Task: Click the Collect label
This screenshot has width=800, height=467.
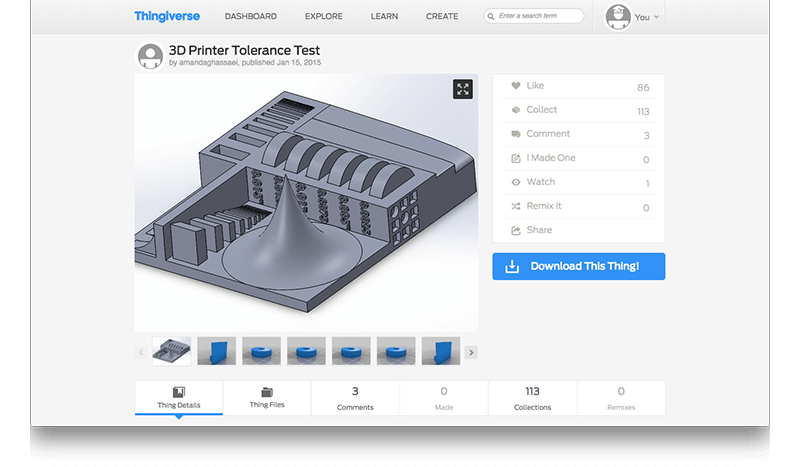Action: 541,110
